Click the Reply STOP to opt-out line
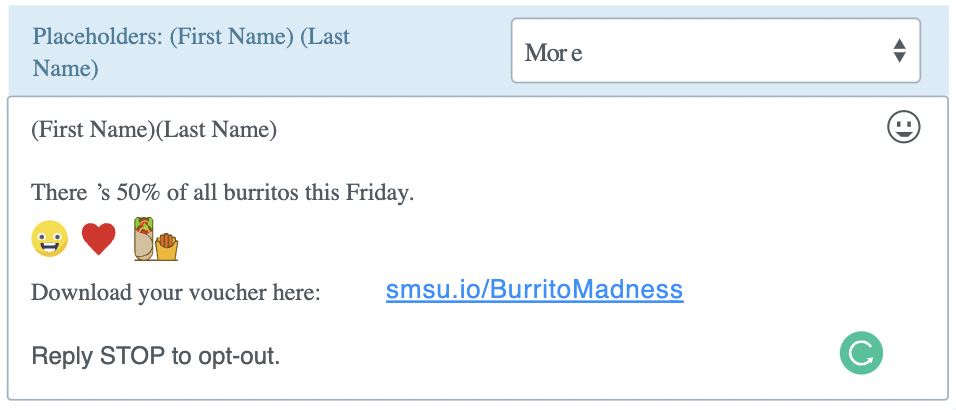 (156, 356)
